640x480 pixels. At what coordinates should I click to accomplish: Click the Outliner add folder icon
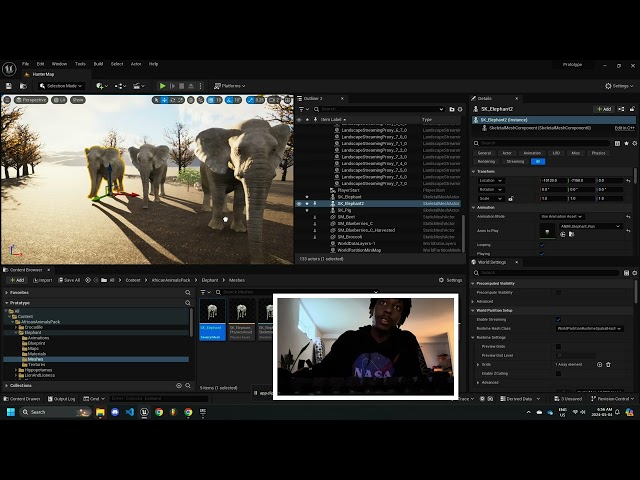click(452, 109)
